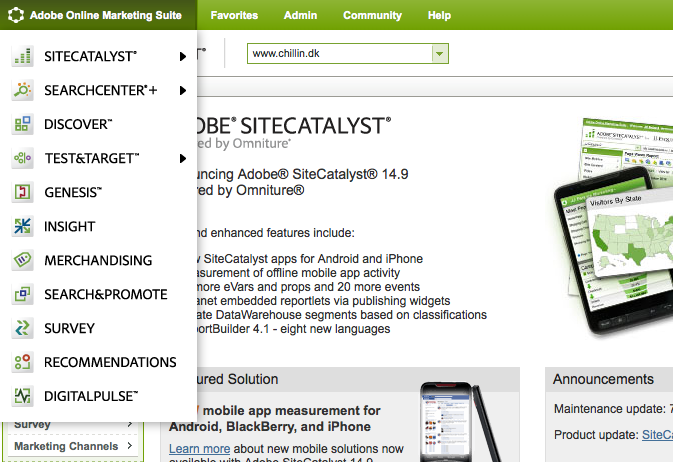The image size is (673, 462).
Task: Click the Test&Target icon
Action: point(22,158)
